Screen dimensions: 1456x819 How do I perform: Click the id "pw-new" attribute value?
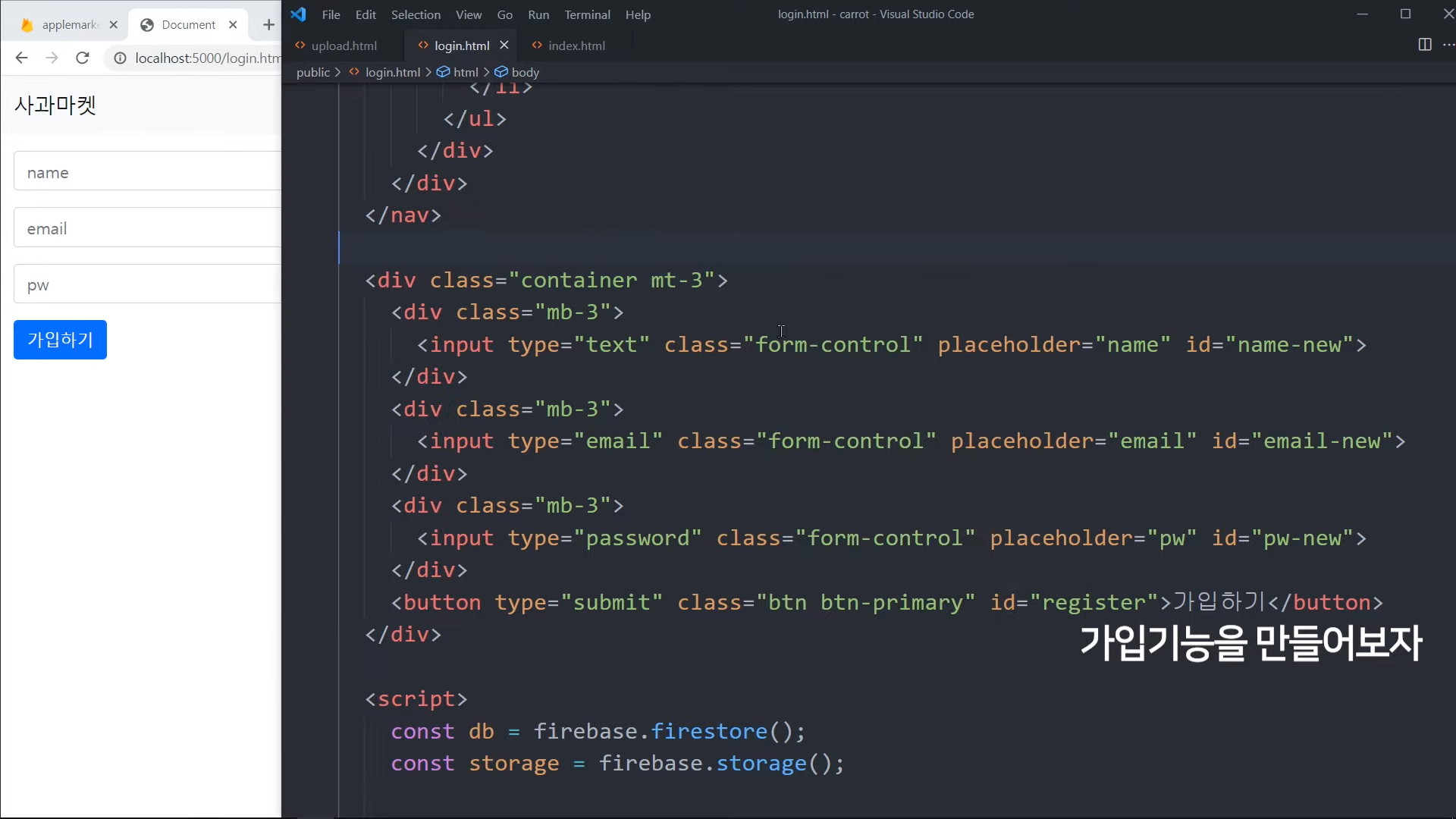click(1303, 538)
